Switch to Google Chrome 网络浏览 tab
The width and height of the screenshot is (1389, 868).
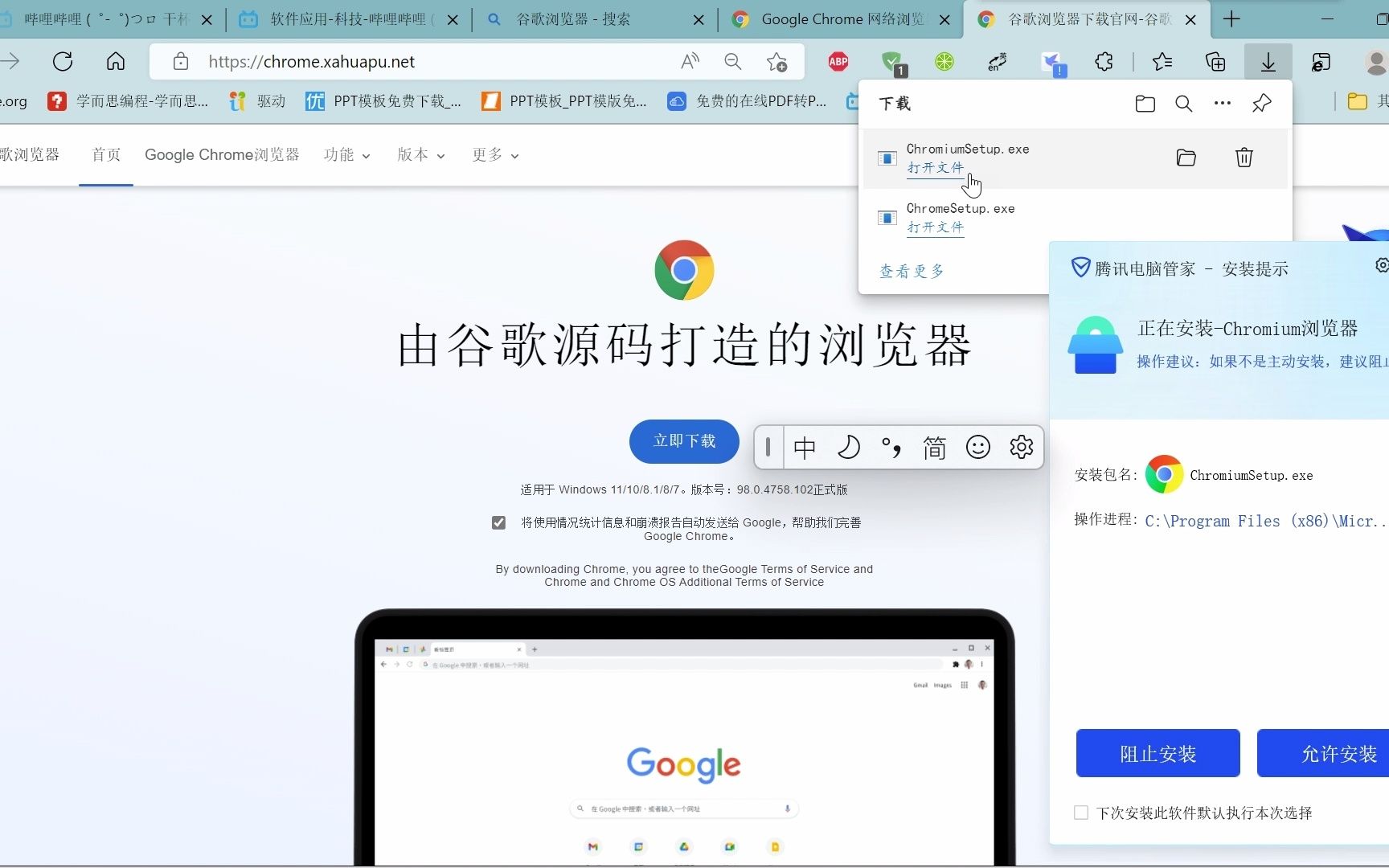click(x=842, y=19)
